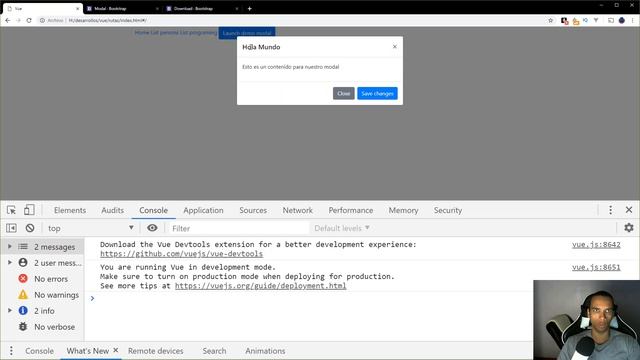
Task: Switch to Modal Bootstrap browser tab
Action: tap(122, 8)
